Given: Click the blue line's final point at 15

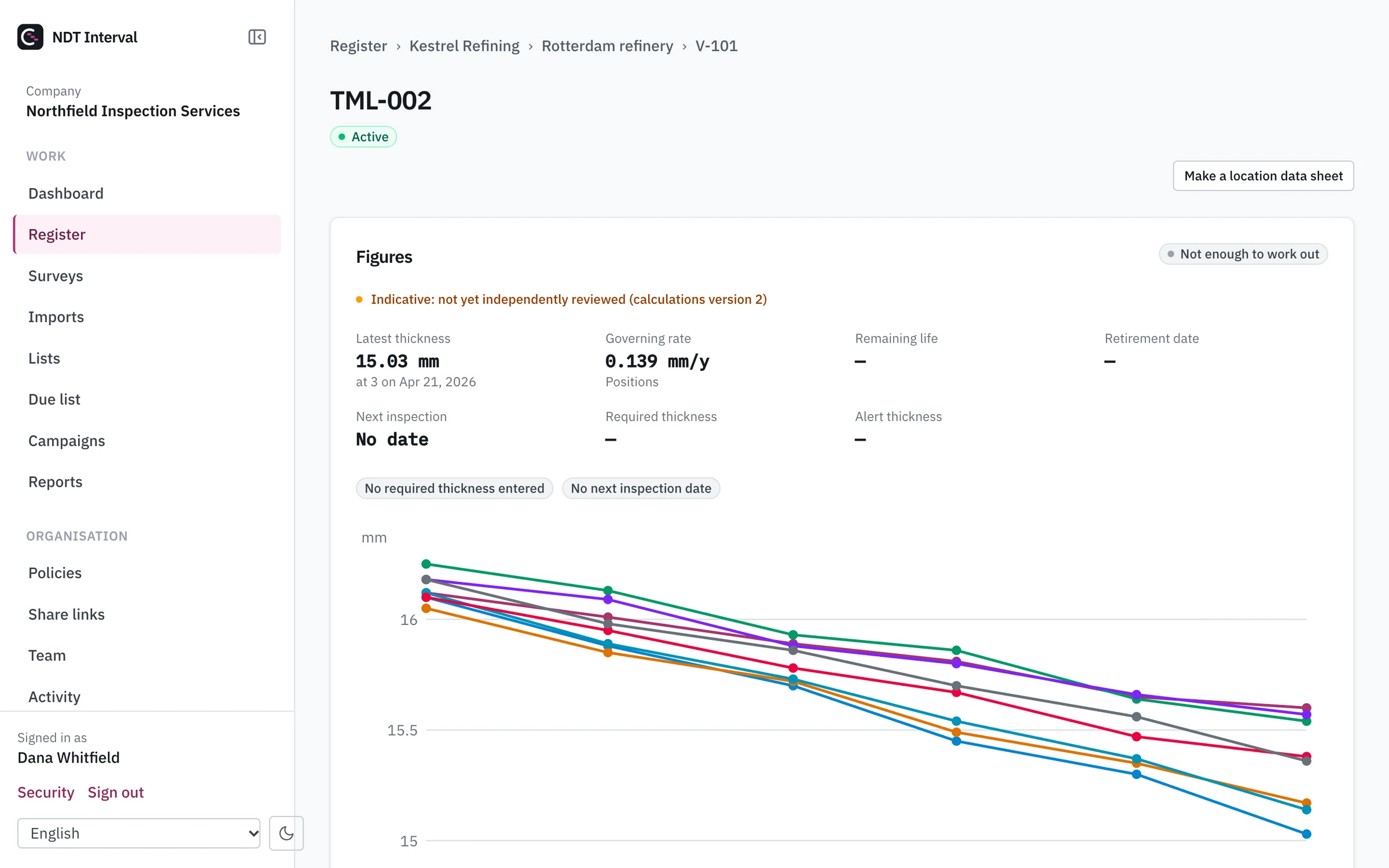Looking at the screenshot, I should (1306, 834).
